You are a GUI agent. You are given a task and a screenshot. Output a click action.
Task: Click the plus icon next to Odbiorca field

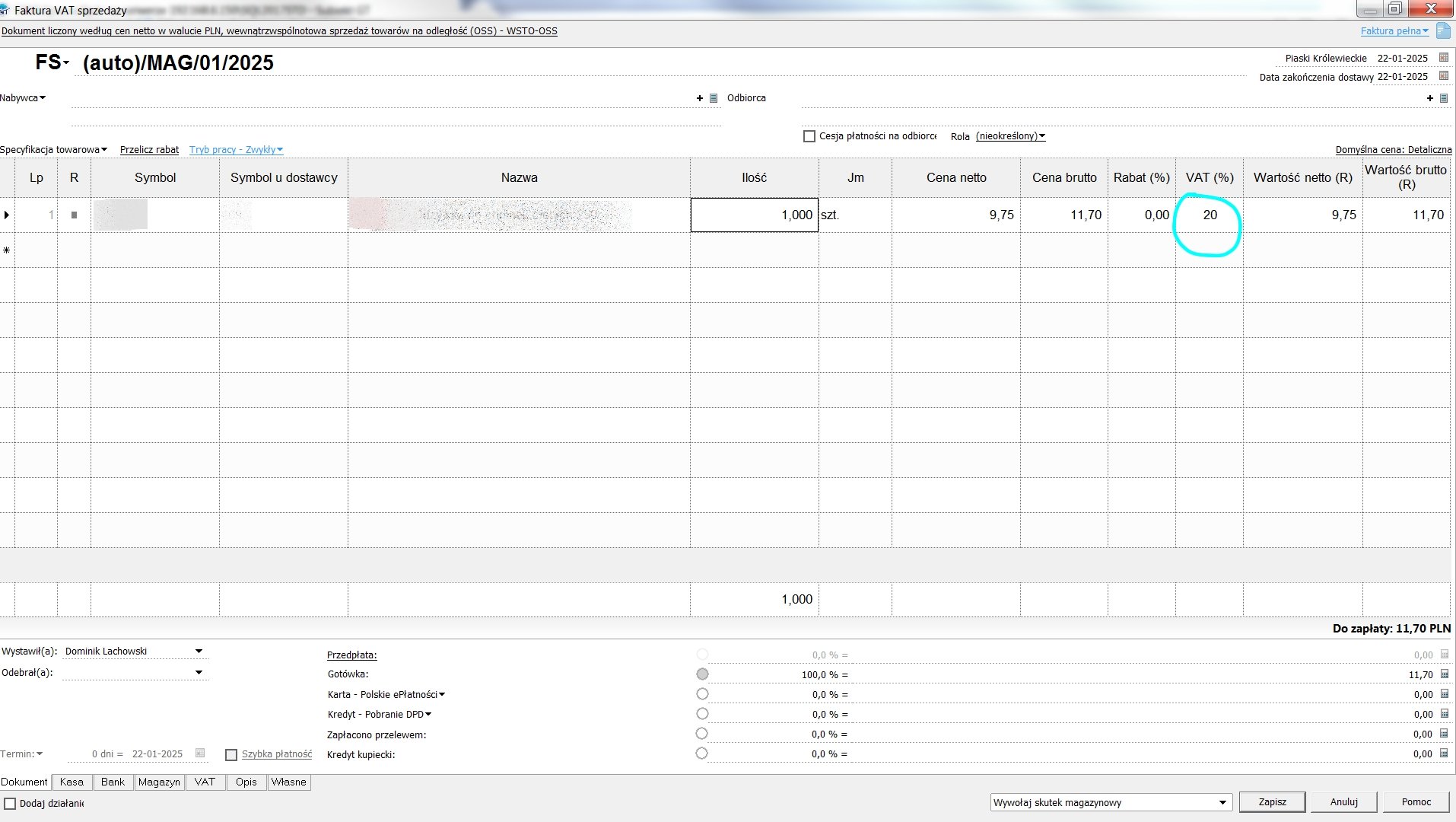tap(1430, 98)
